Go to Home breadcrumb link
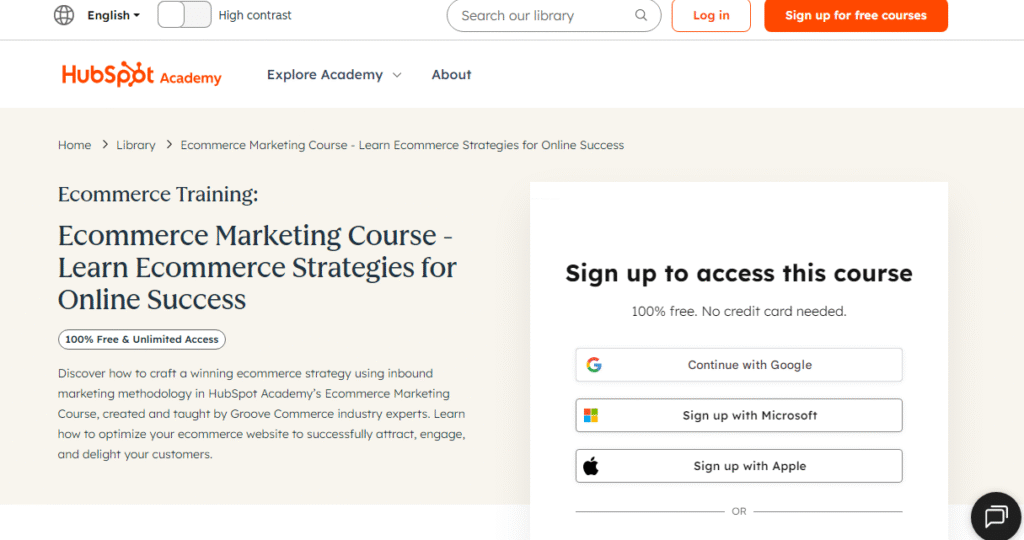1024x540 pixels. coord(74,145)
